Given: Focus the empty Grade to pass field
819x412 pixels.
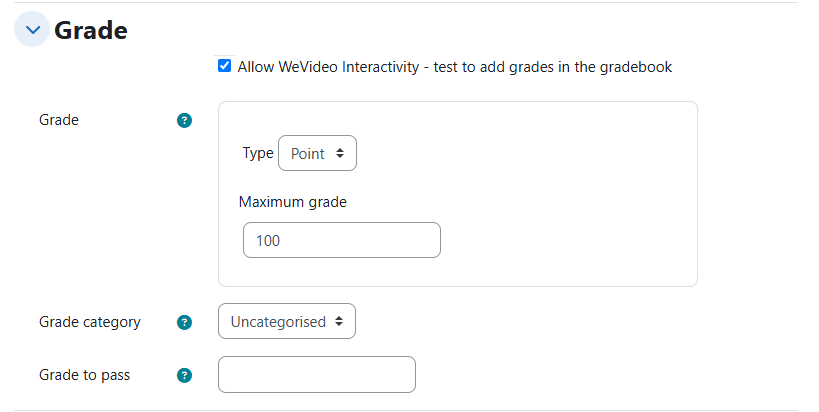Looking at the screenshot, I should point(317,374).
